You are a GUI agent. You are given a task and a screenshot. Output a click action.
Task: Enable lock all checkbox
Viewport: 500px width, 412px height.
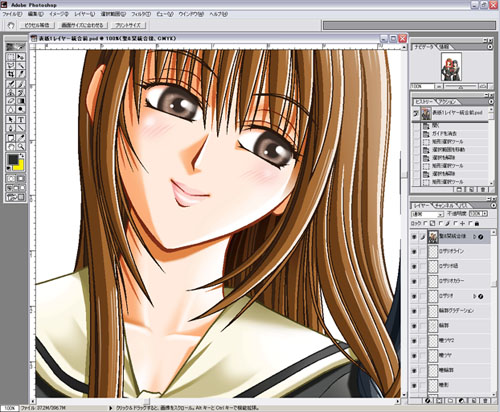(471, 223)
